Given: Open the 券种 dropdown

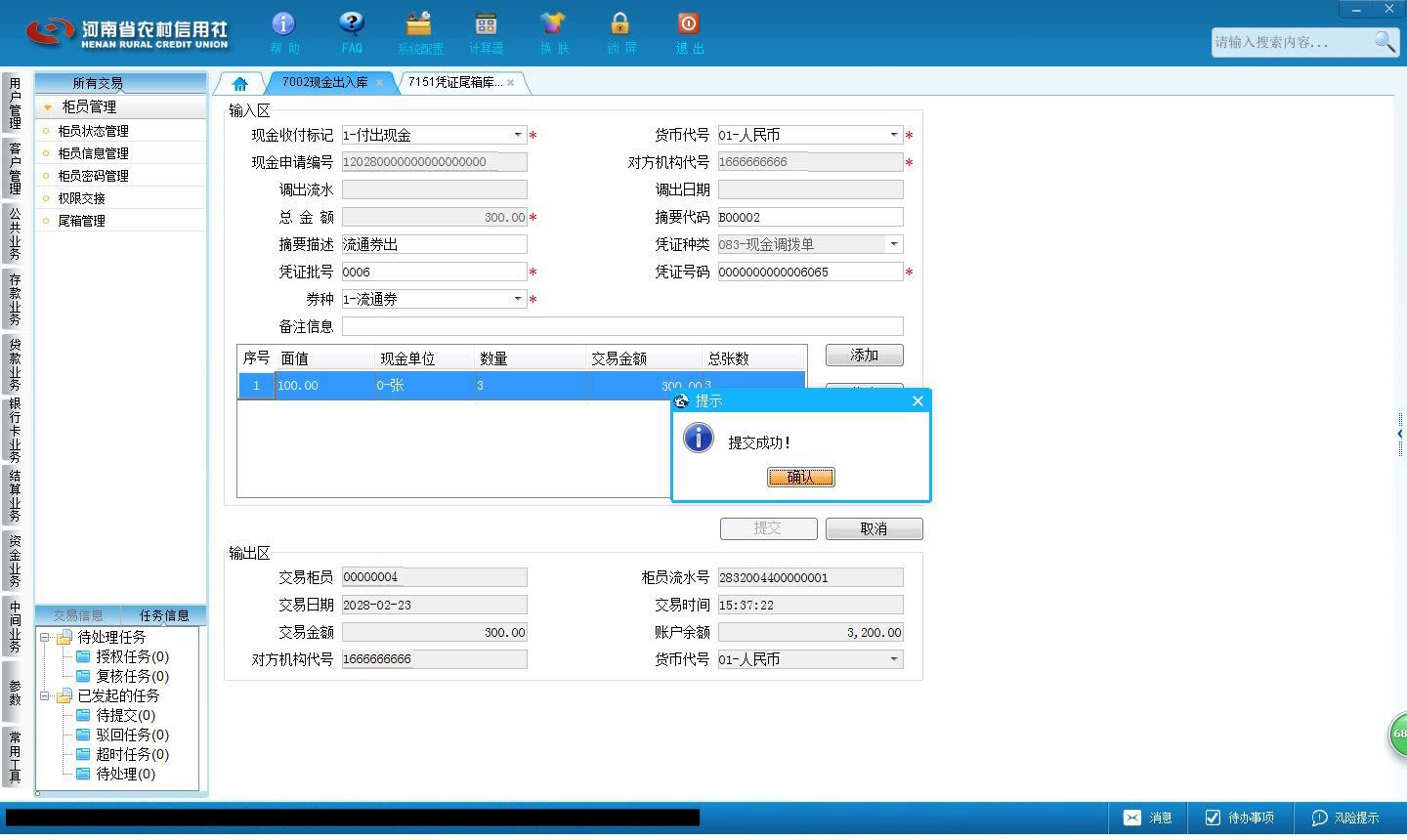Looking at the screenshot, I should click(x=518, y=299).
